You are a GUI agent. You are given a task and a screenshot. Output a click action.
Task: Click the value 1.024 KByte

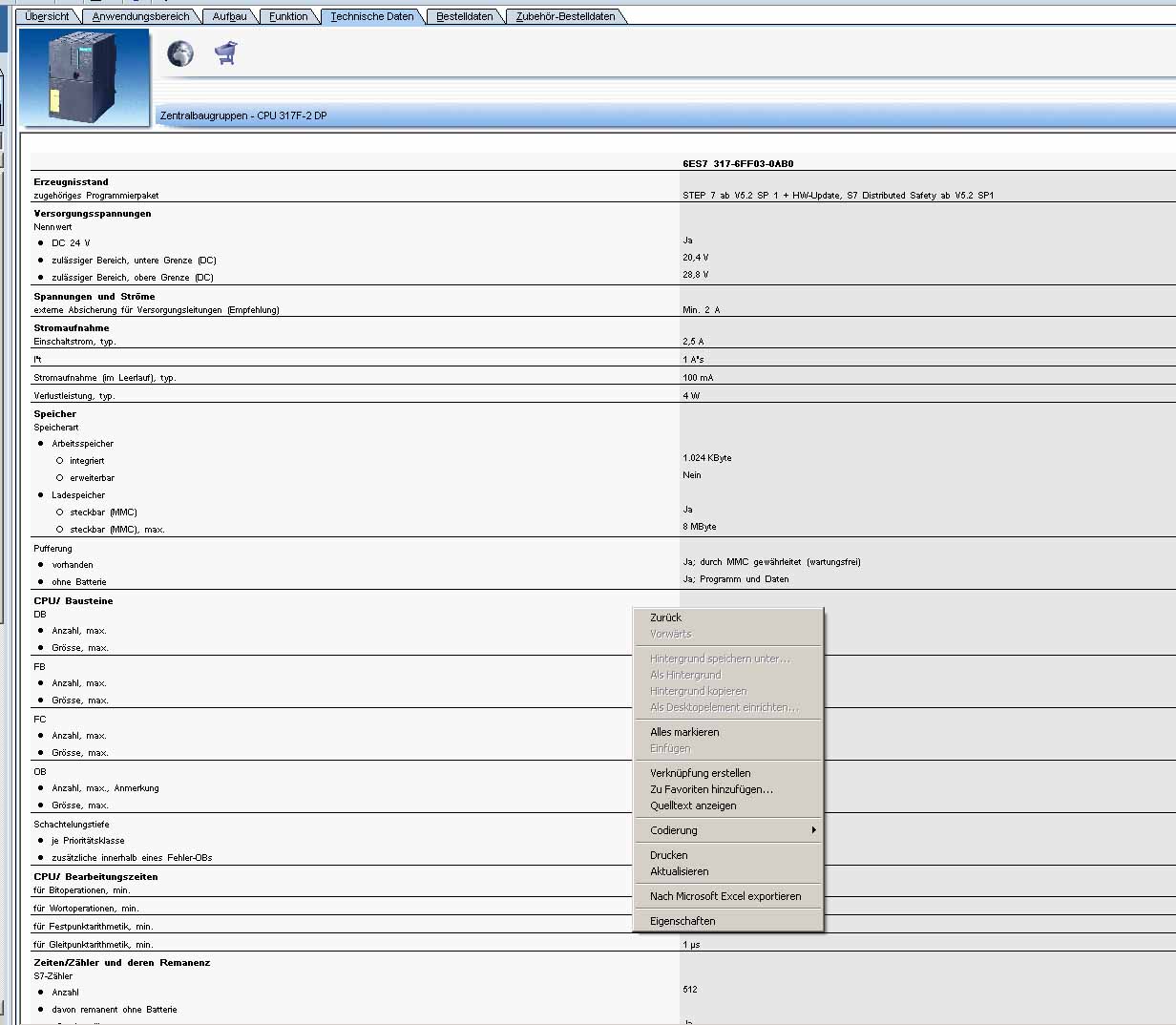click(707, 458)
